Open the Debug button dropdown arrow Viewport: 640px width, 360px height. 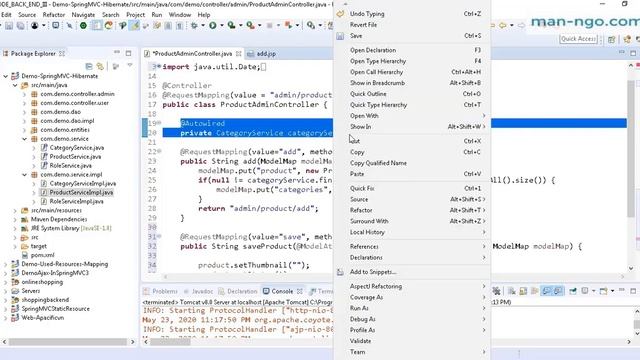203,25
